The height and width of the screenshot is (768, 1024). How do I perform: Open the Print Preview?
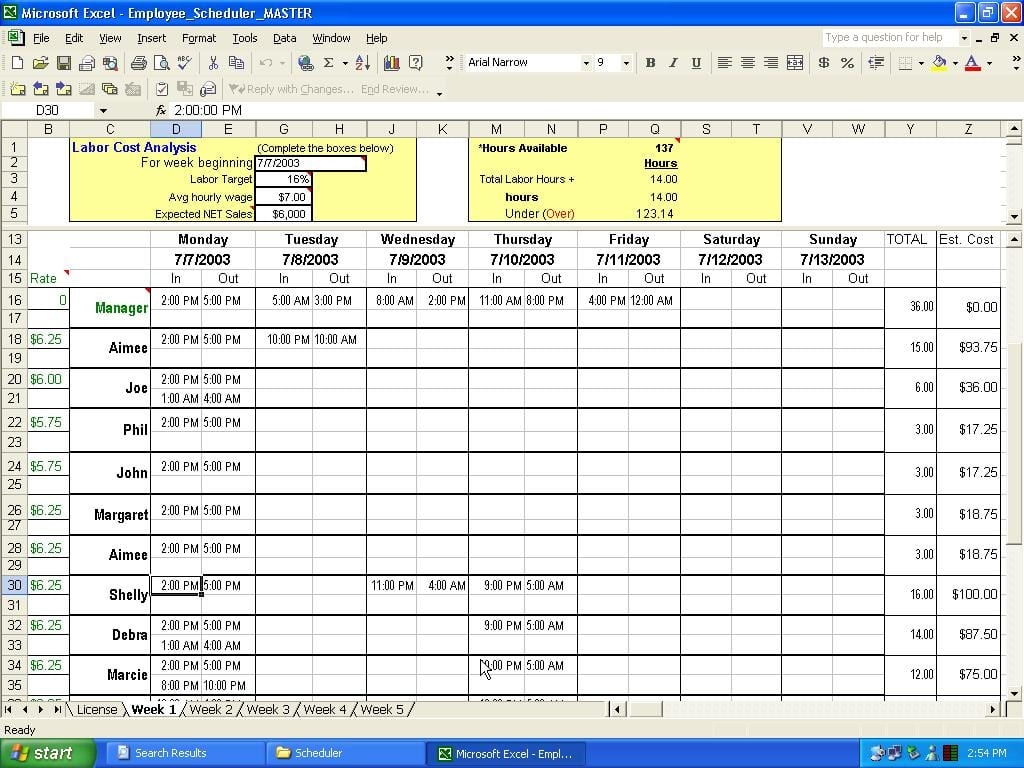pos(161,62)
